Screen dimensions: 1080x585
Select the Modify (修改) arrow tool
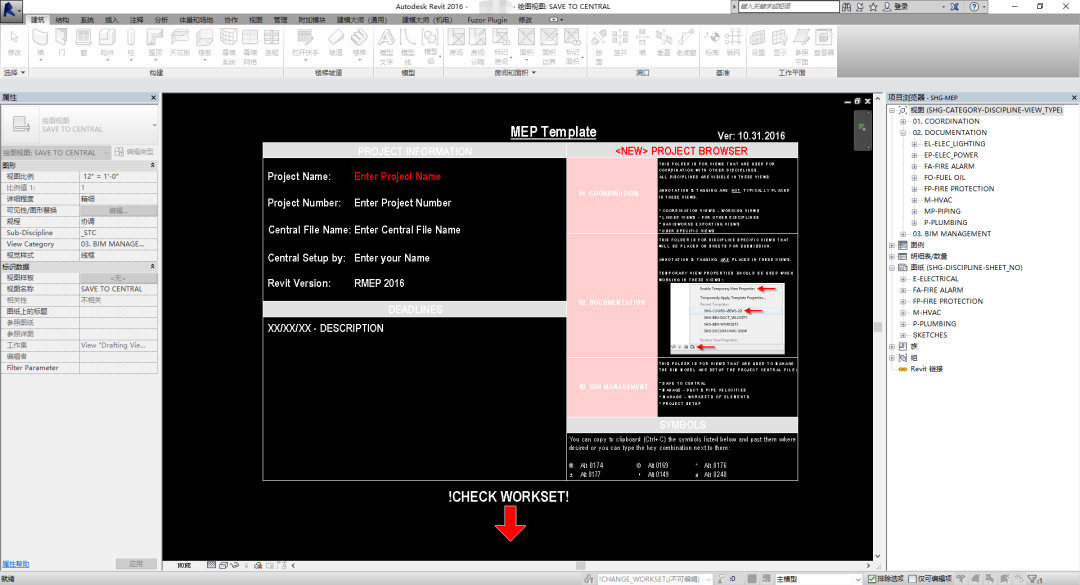(x=14, y=43)
